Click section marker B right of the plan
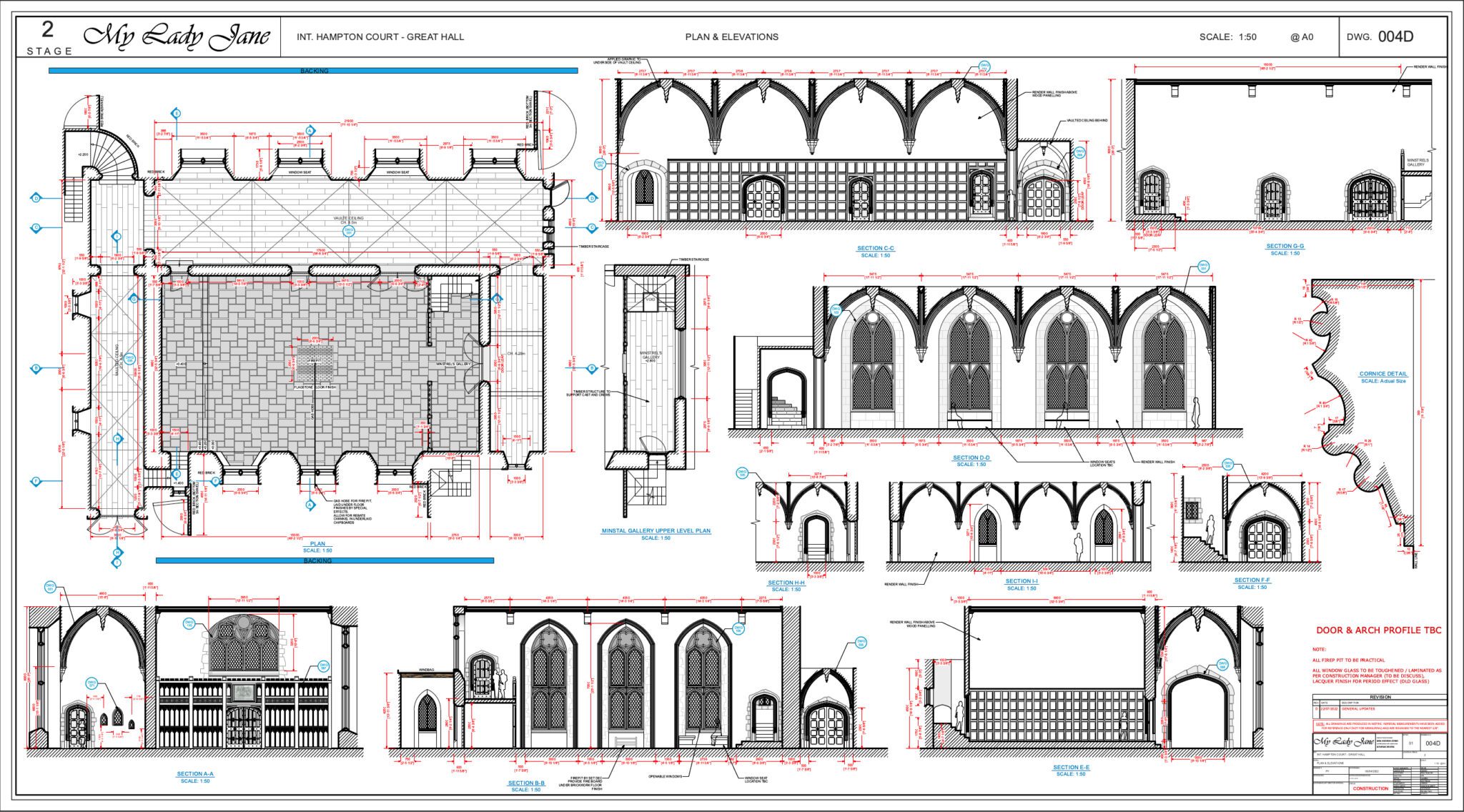The image size is (1464, 812). [592, 369]
